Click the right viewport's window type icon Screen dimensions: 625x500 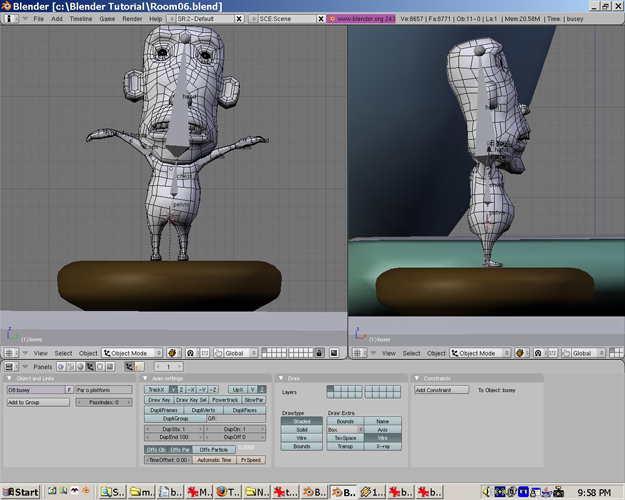click(360, 353)
